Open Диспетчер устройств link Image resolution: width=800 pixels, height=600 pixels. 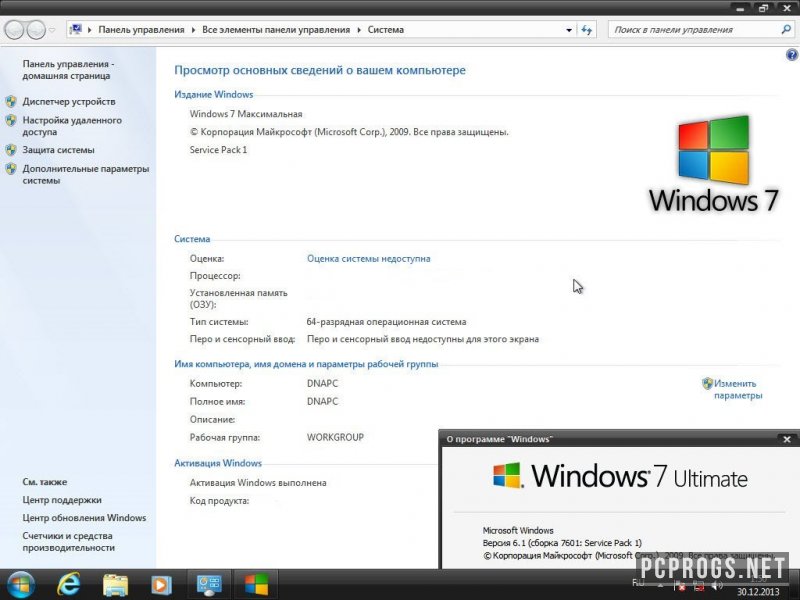tap(69, 102)
